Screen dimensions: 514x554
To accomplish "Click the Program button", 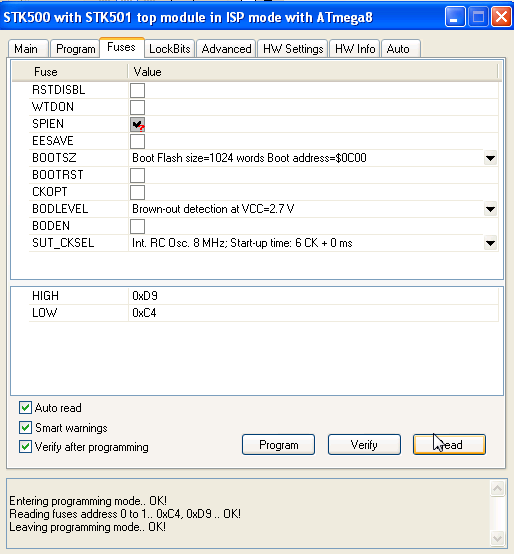I will [278, 444].
